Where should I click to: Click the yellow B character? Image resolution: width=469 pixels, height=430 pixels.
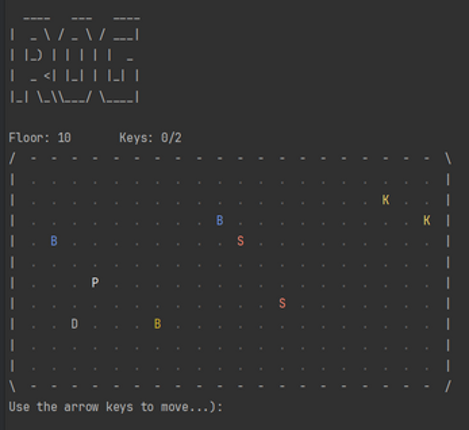157,324
